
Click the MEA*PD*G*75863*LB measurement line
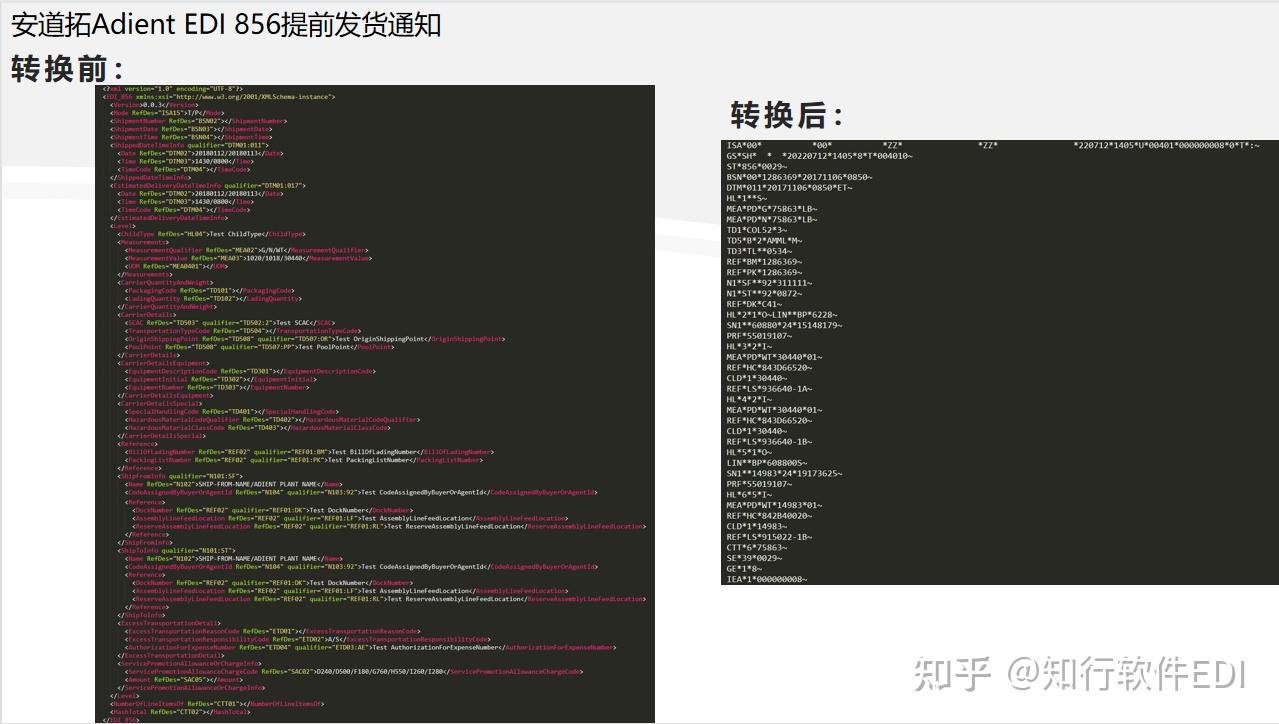(768, 207)
